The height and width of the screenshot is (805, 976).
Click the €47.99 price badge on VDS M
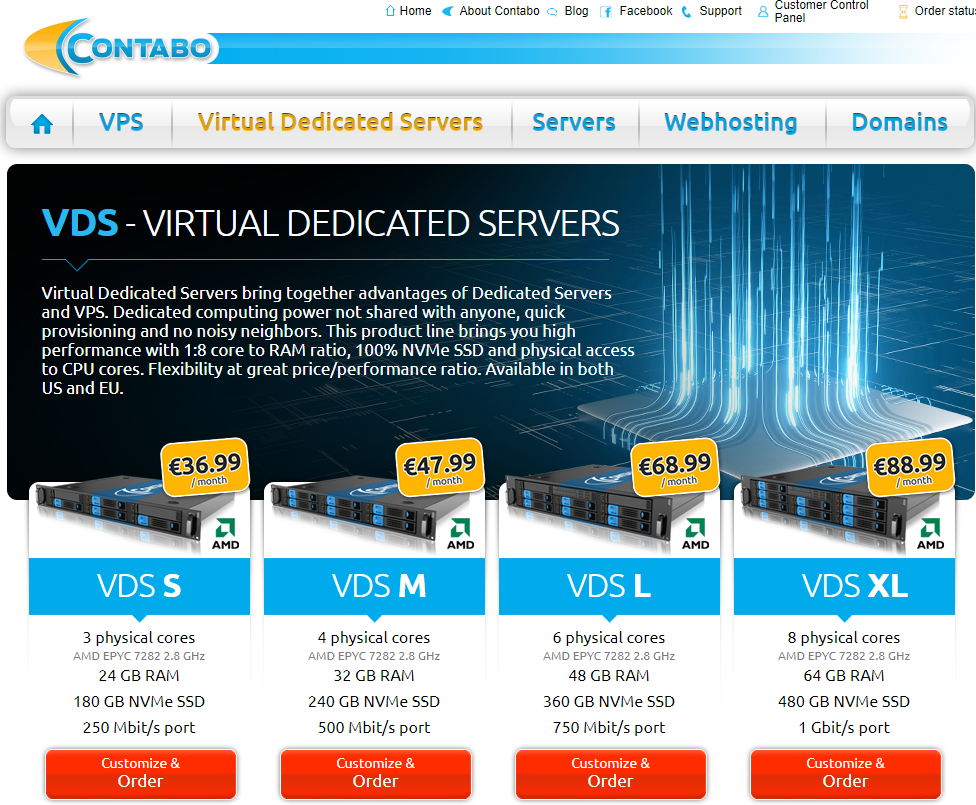(440, 466)
